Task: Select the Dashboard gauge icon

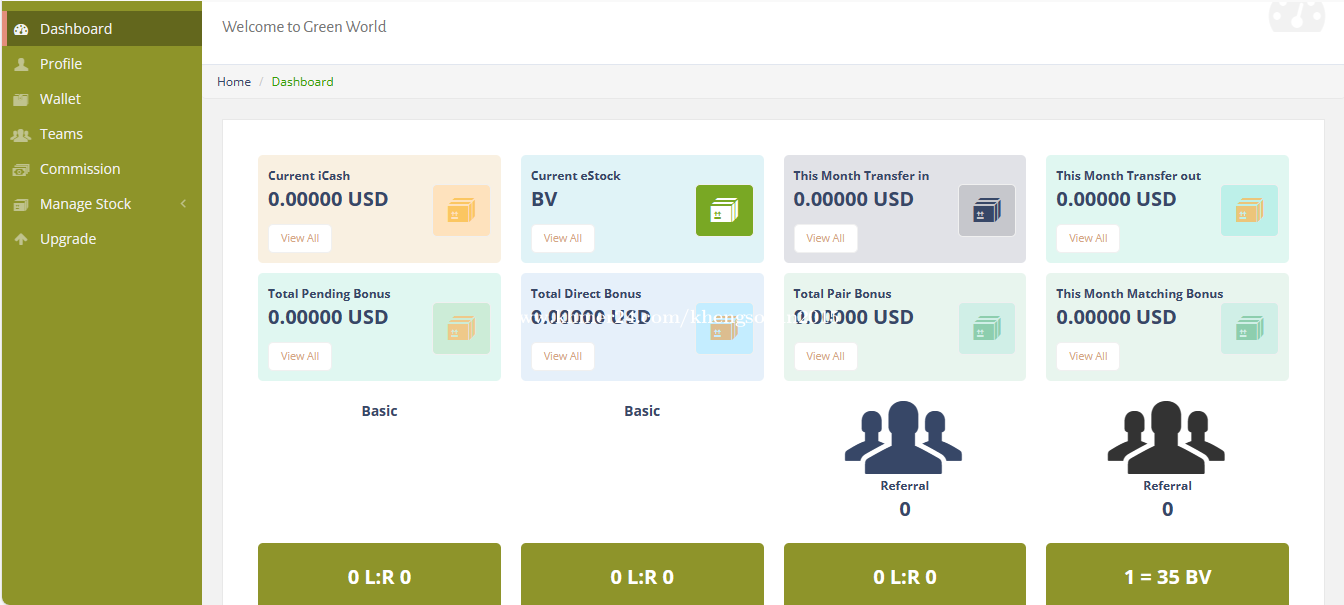Action: (x=20, y=28)
